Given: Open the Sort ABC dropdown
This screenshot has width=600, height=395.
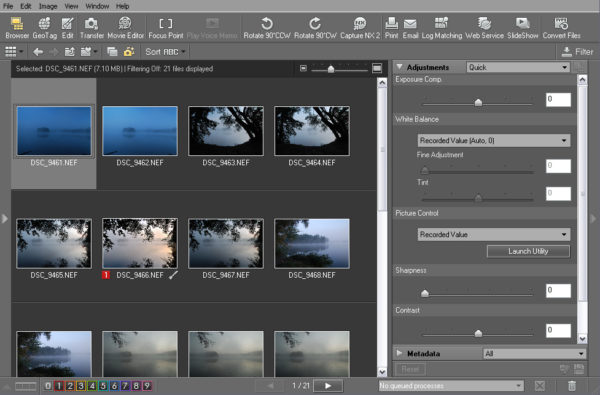Looking at the screenshot, I should (165, 52).
